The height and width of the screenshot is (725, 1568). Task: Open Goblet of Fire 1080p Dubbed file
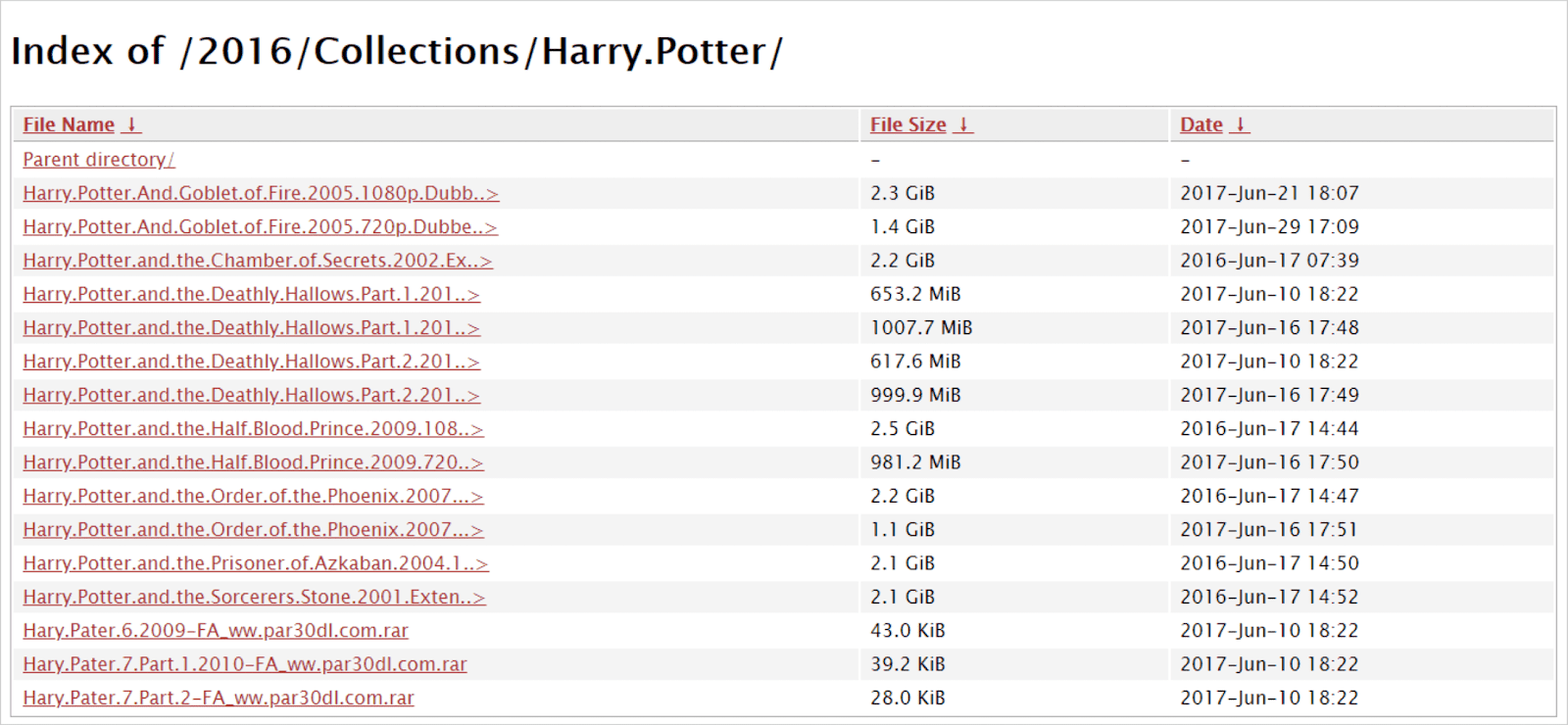(x=261, y=193)
